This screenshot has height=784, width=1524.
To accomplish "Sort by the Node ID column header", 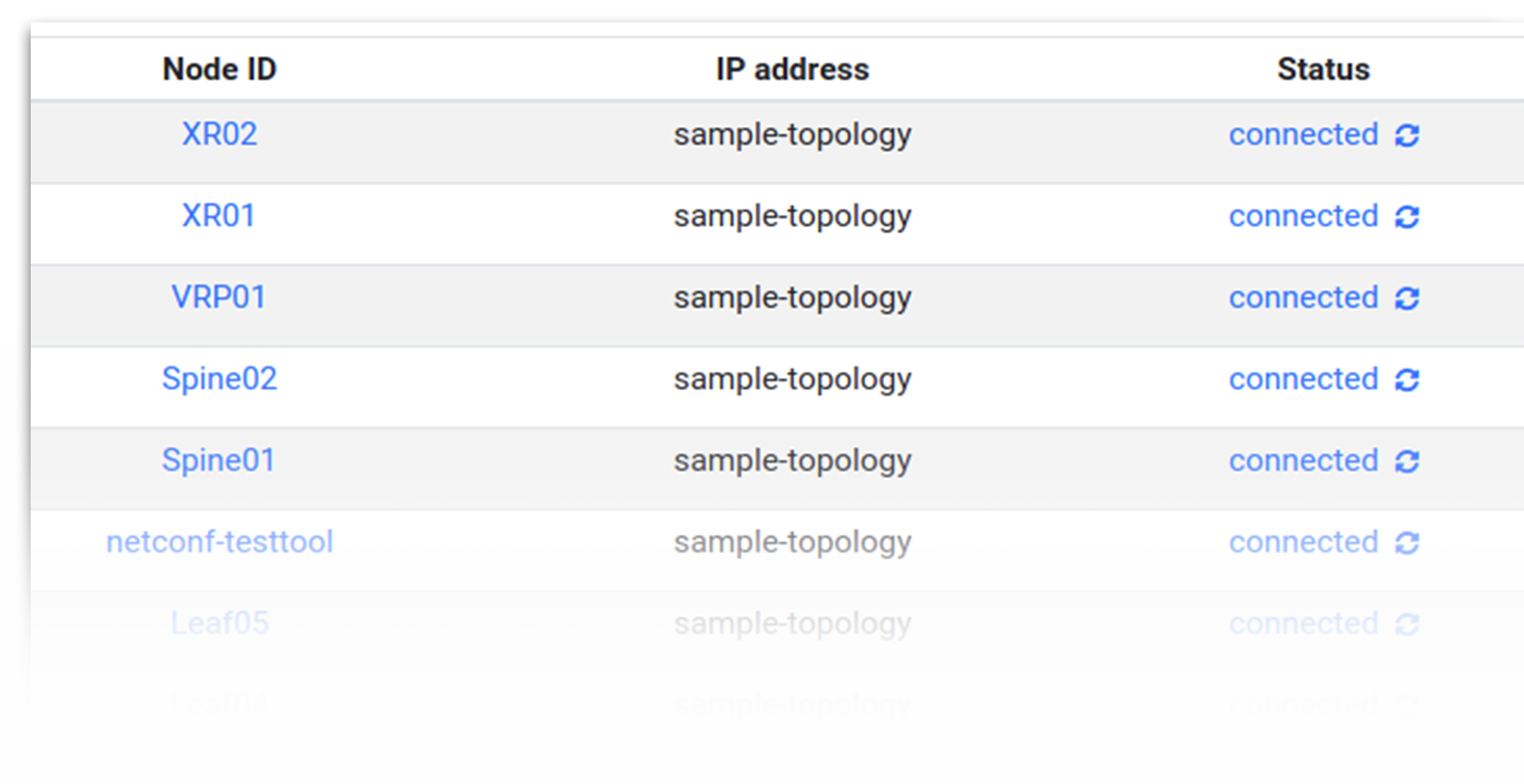I will (x=219, y=69).
